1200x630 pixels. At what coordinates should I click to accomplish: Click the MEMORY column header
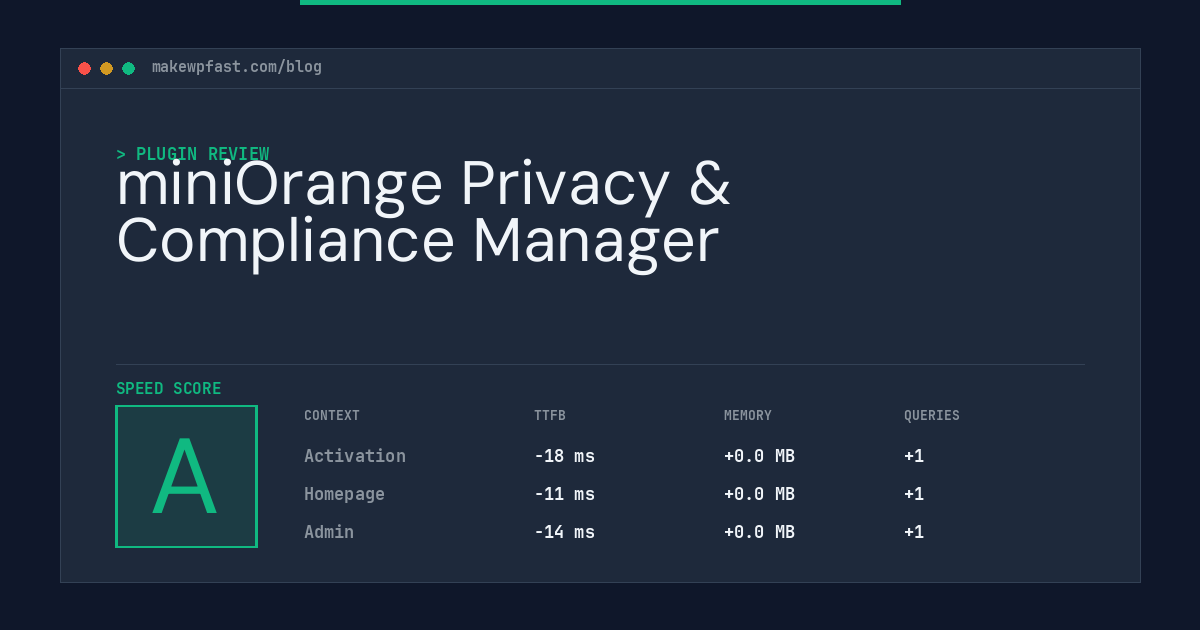[748, 416]
